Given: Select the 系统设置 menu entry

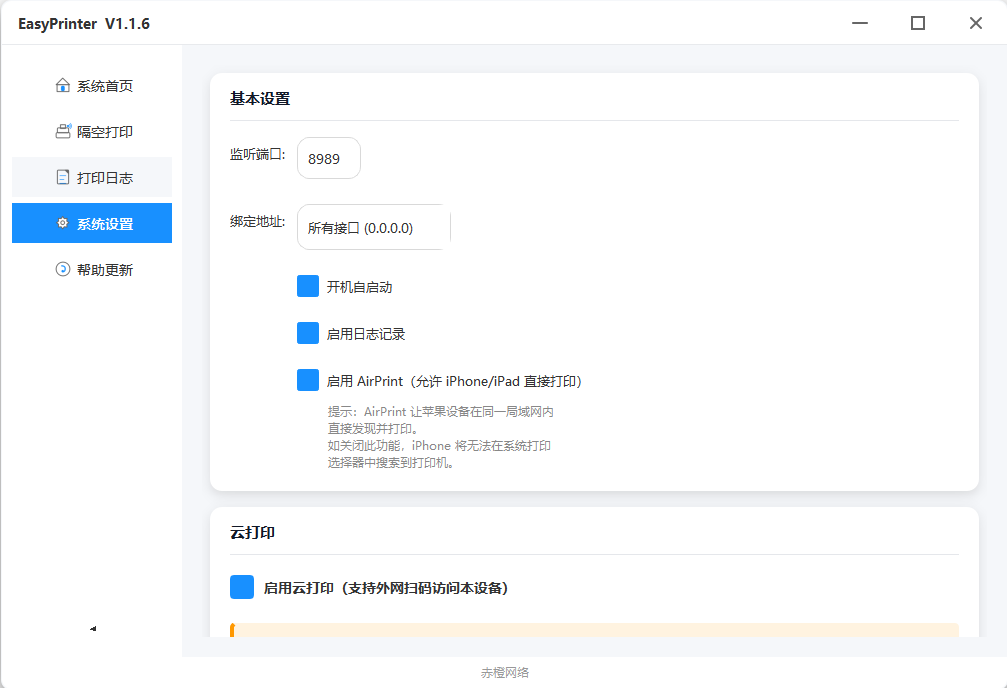Looking at the screenshot, I should [x=92, y=223].
